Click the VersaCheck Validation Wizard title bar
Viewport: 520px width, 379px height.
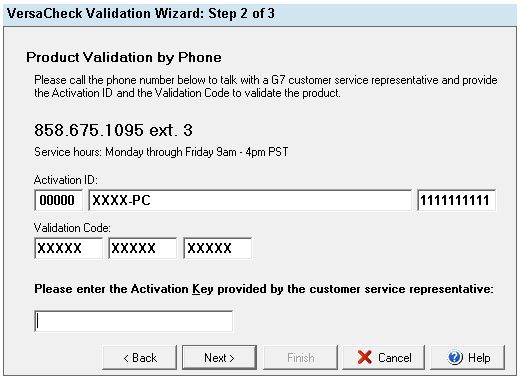pyautogui.click(x=260, y=14)
